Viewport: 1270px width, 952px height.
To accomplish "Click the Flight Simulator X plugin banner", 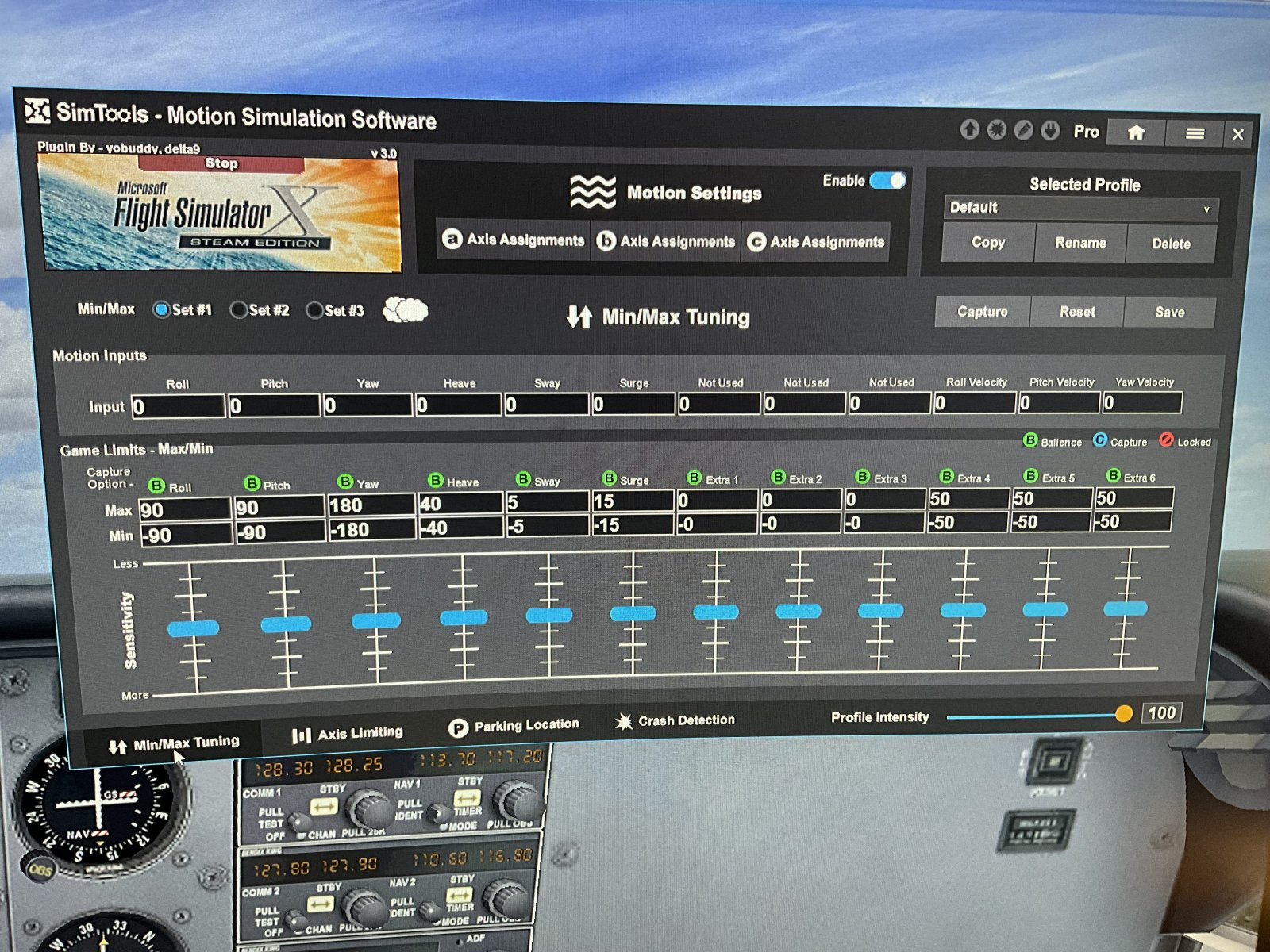I will click(x=219, y=213).
